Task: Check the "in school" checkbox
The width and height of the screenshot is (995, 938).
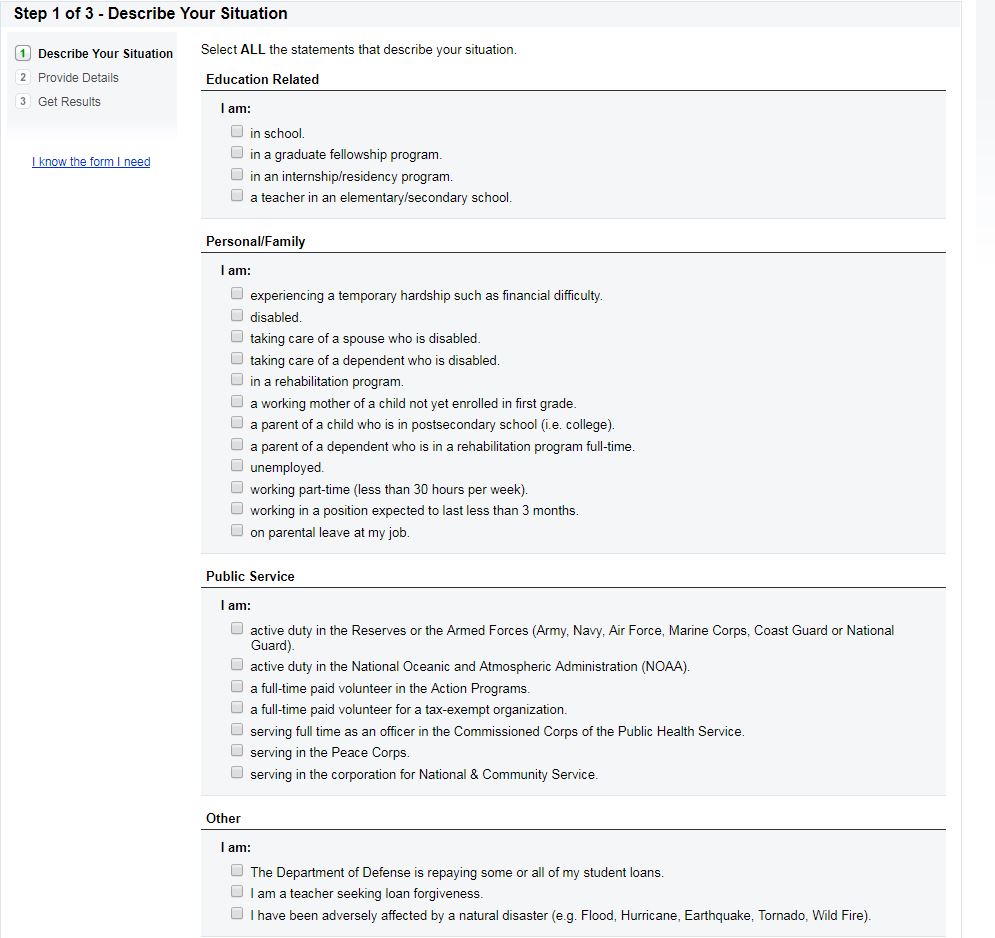Action: (237, 131)
